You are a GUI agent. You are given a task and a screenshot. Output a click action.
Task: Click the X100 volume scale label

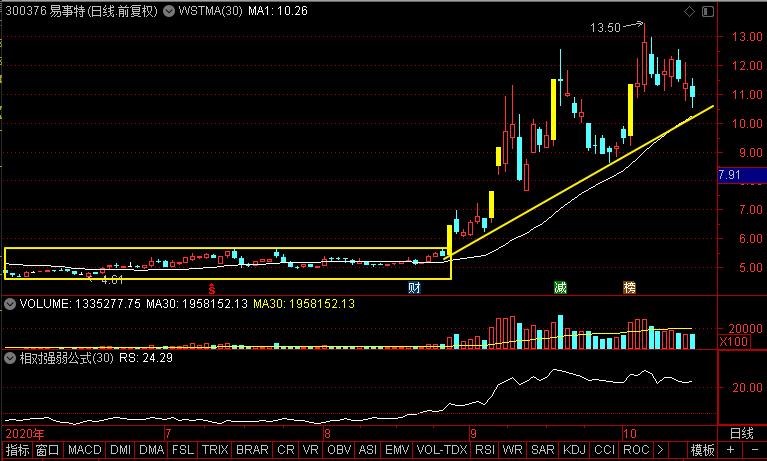tap(734, 342)
